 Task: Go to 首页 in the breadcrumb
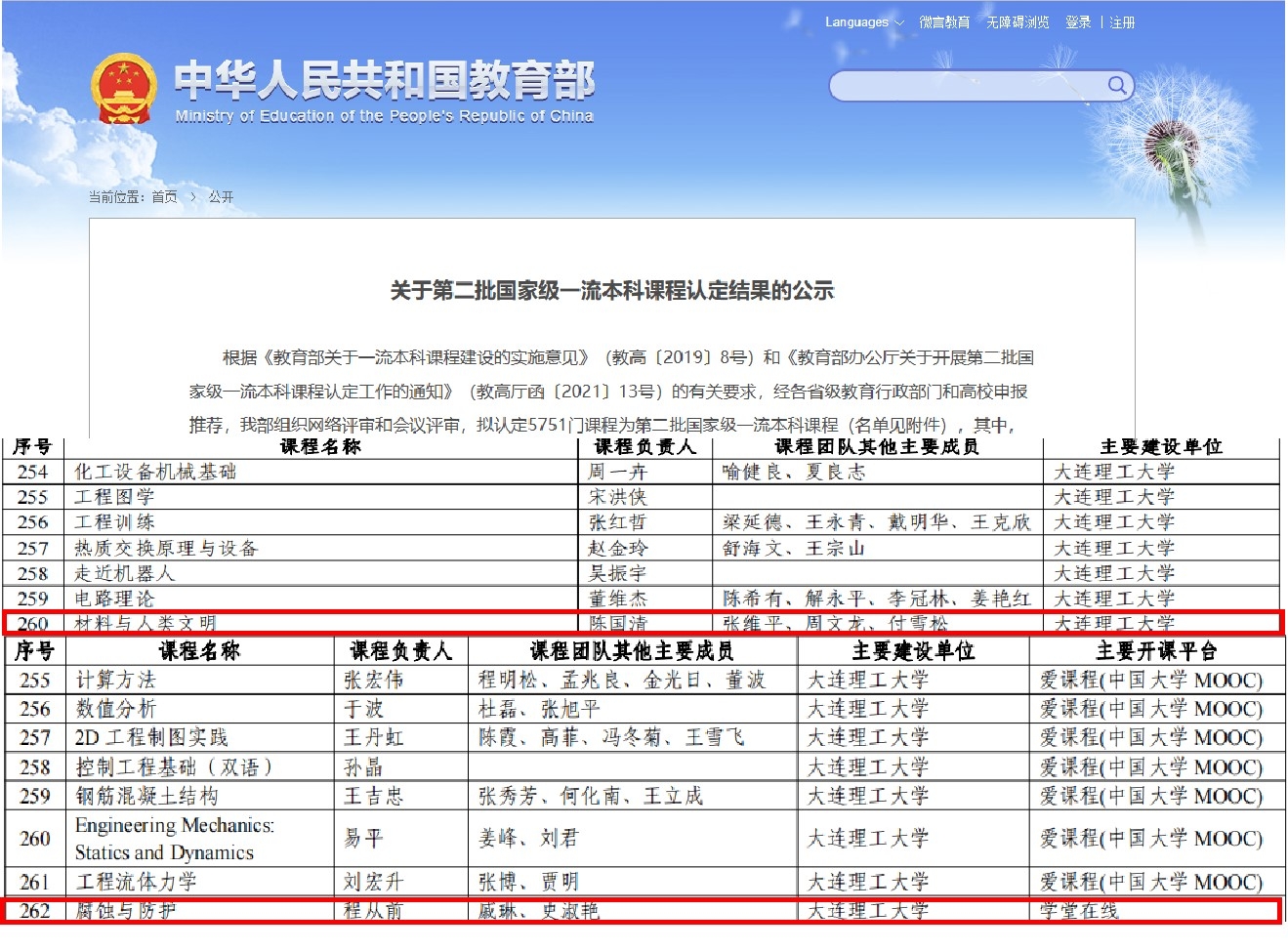click(x=165, y=197)
